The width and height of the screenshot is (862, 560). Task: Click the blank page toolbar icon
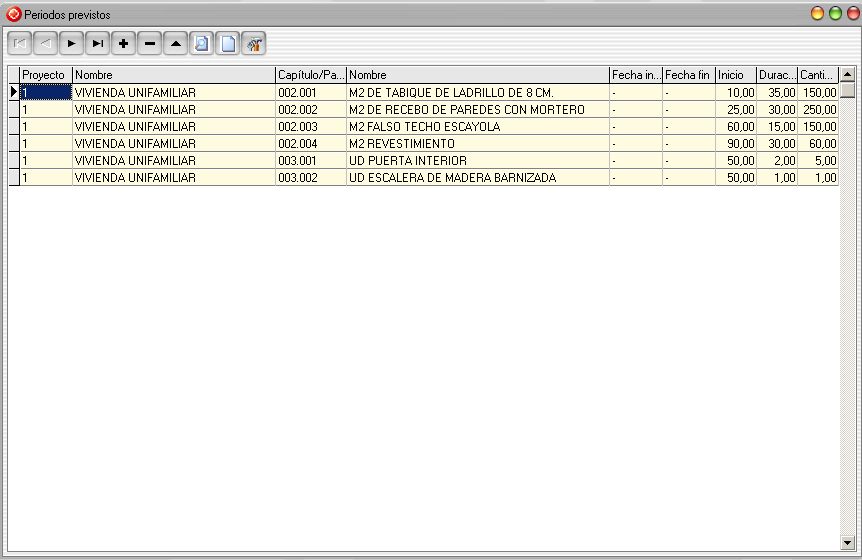[227, 44]
